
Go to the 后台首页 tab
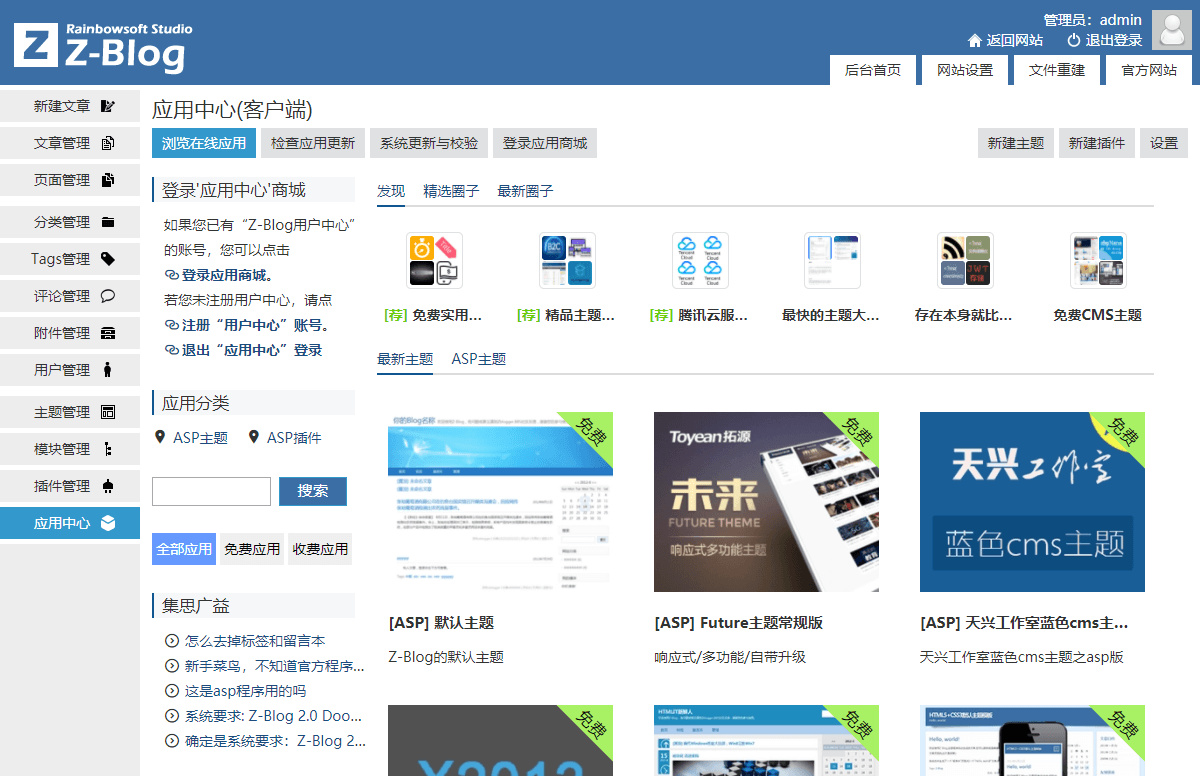pyautogui.click(x=873, y=70)
